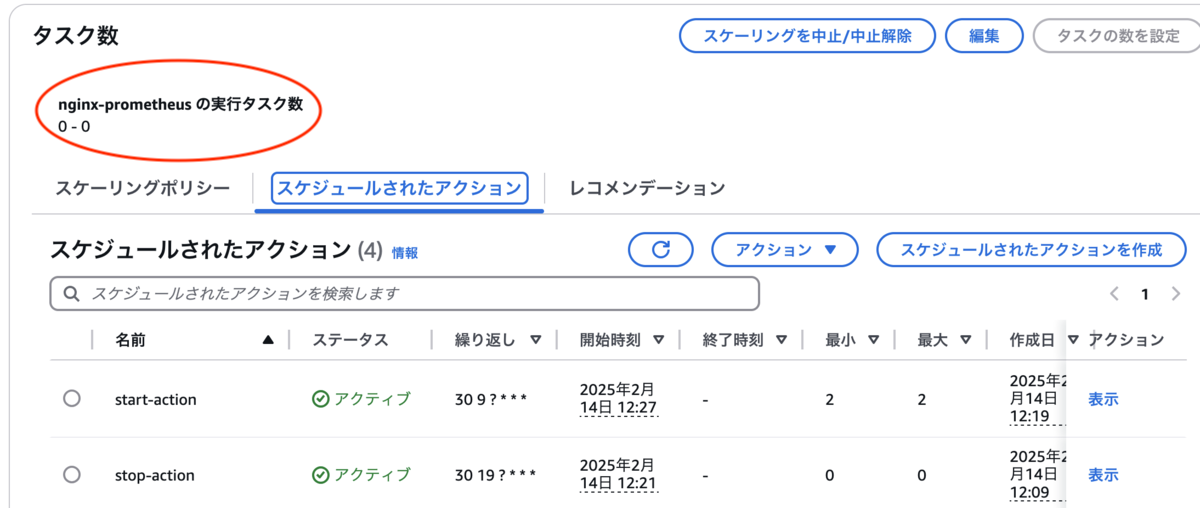This screenshot has width=1200, height=508.
Task: Click the 最大 column sort arrow
Action: [x=965, y=340]
